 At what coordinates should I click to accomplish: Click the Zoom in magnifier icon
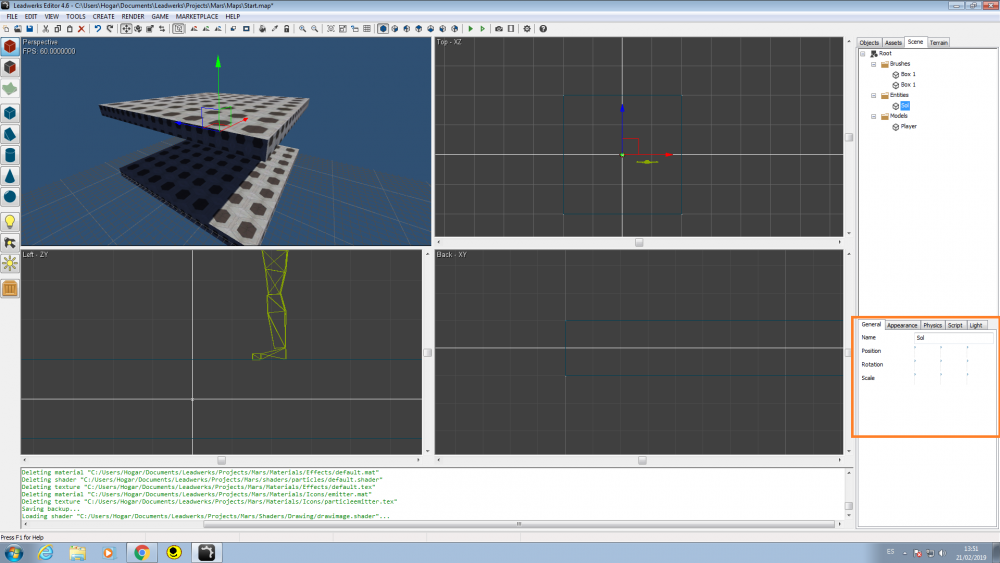[x=302, y=29]
